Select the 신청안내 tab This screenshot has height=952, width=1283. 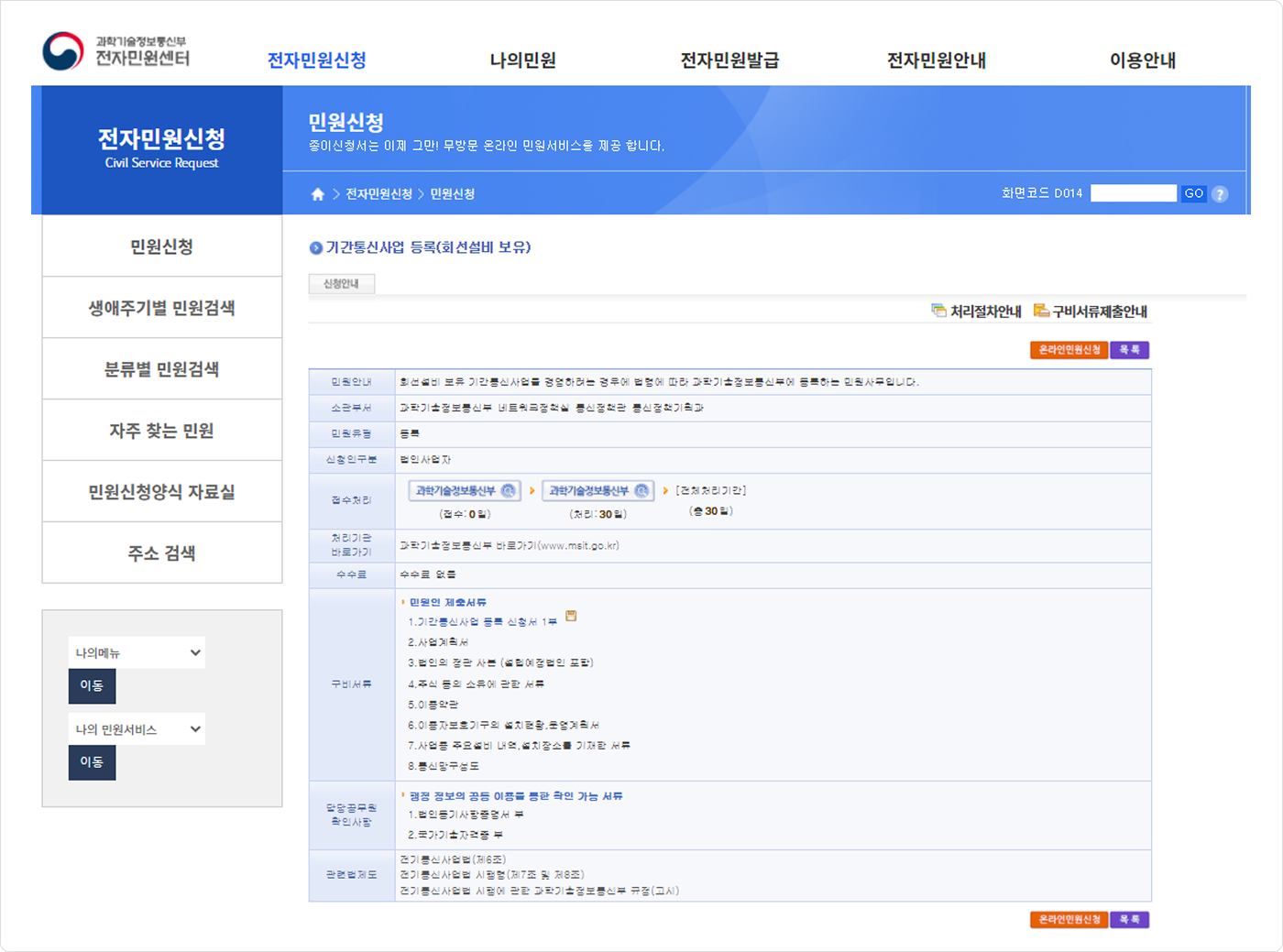point(341,284)
